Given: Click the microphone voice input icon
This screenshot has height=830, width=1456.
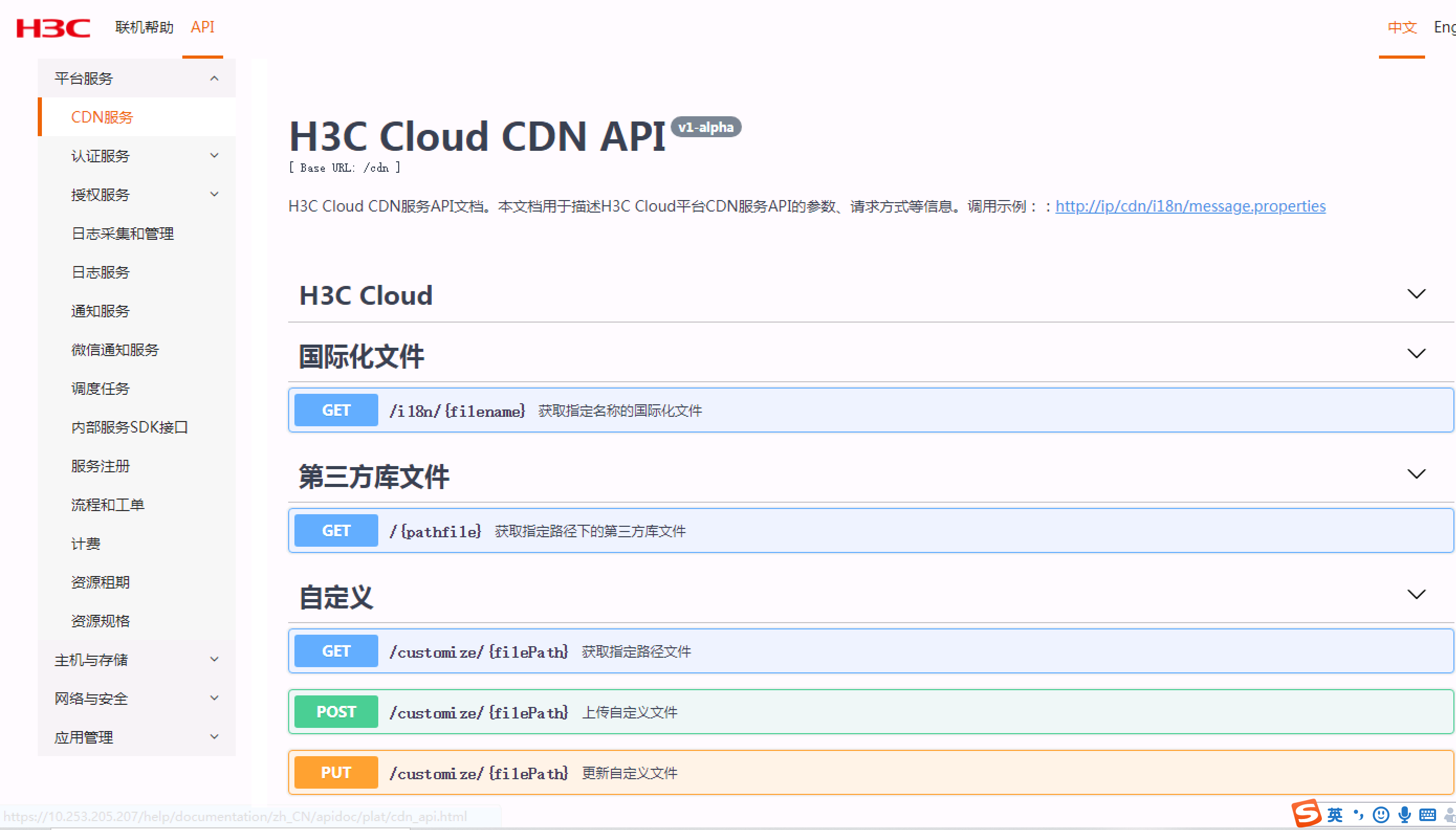Looking at the screenshot, I should 1404,815.
